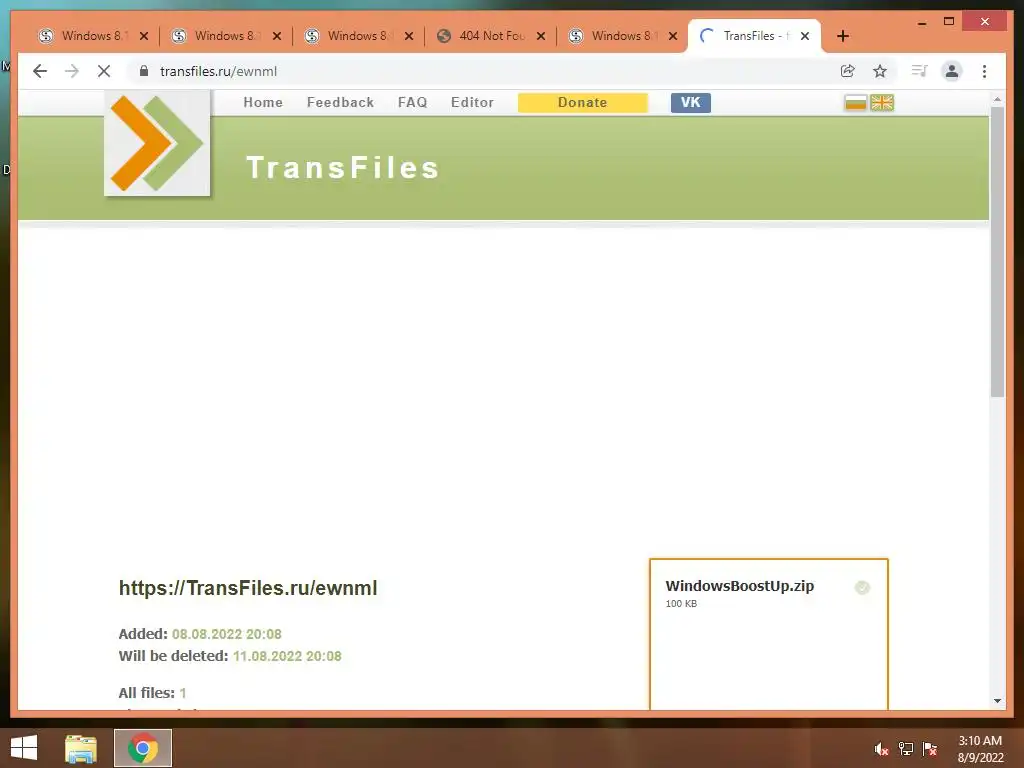
Task: Switch to the Windows 8.1 tab beside TransFiles
Action: click(622, 36)
